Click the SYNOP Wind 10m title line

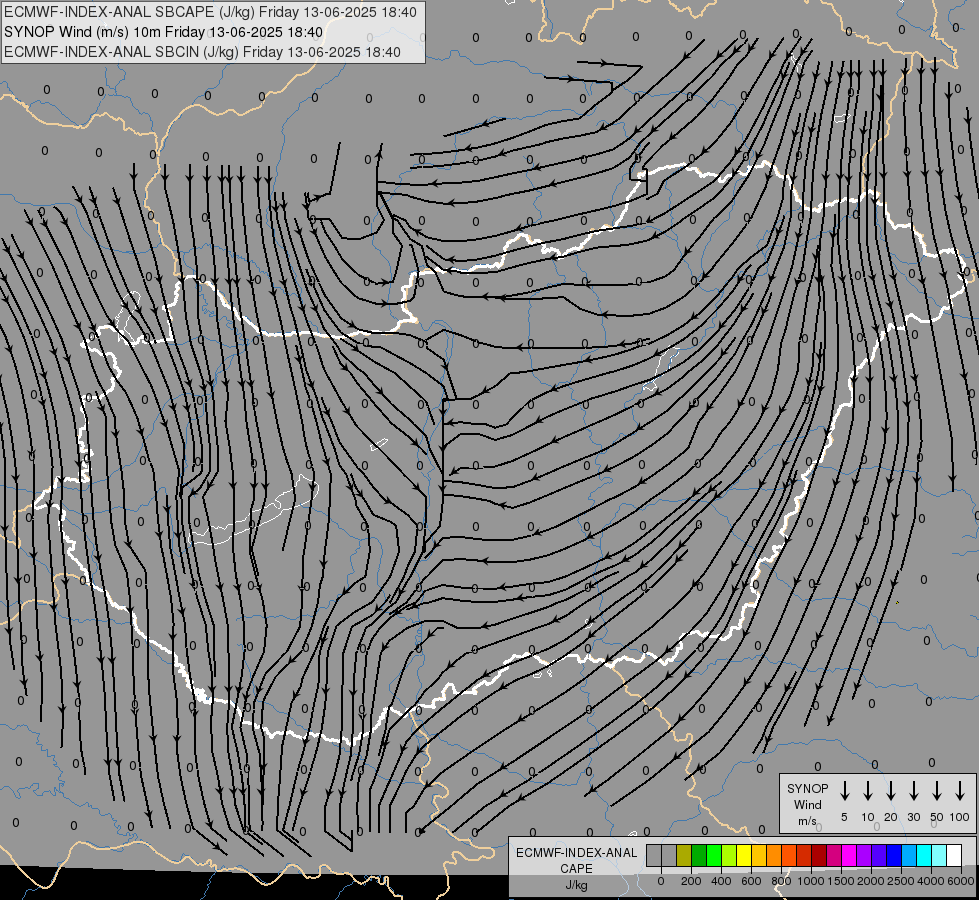(x=164, y=32)
